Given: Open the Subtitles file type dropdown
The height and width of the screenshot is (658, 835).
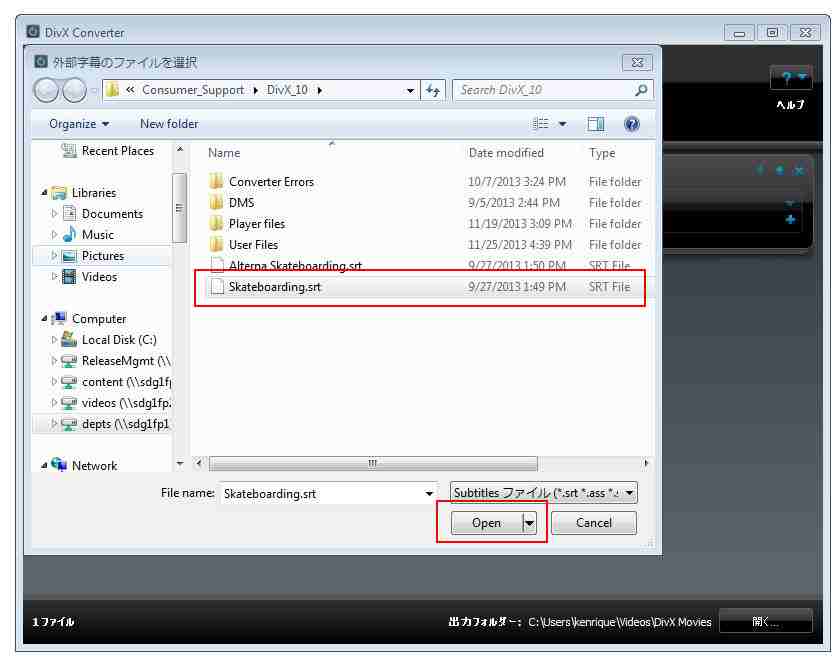Looking at the screenshot, I should coord(629,494).
